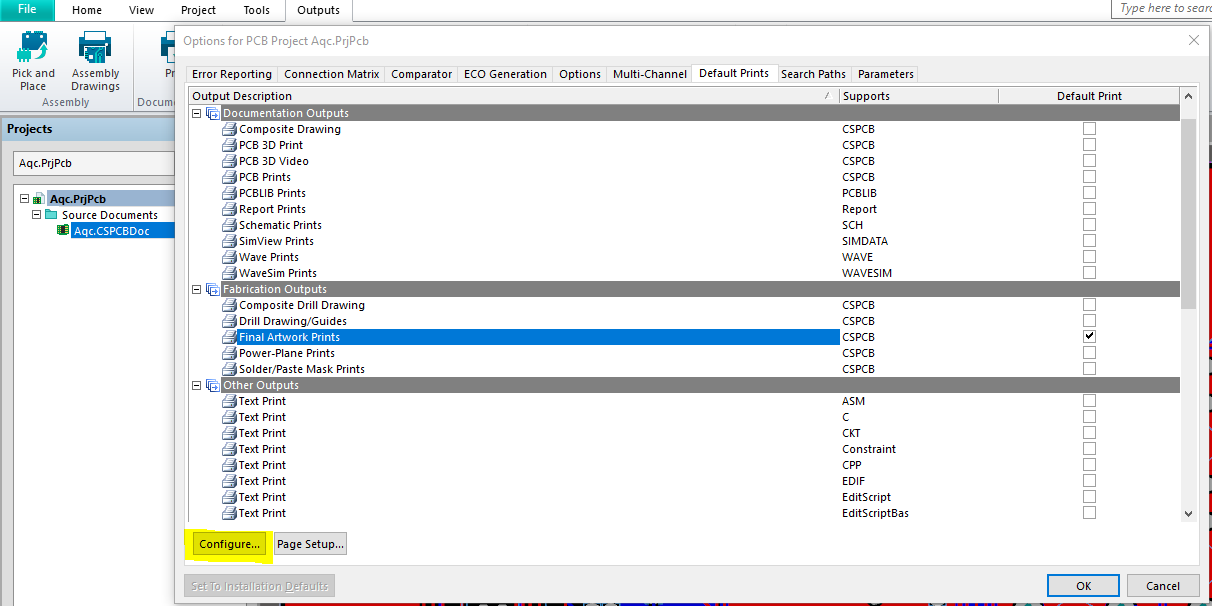This screenshot has width=1212, height=606.
Task: Click the WaveSim Prints printer icon
Action: point(230,273)
